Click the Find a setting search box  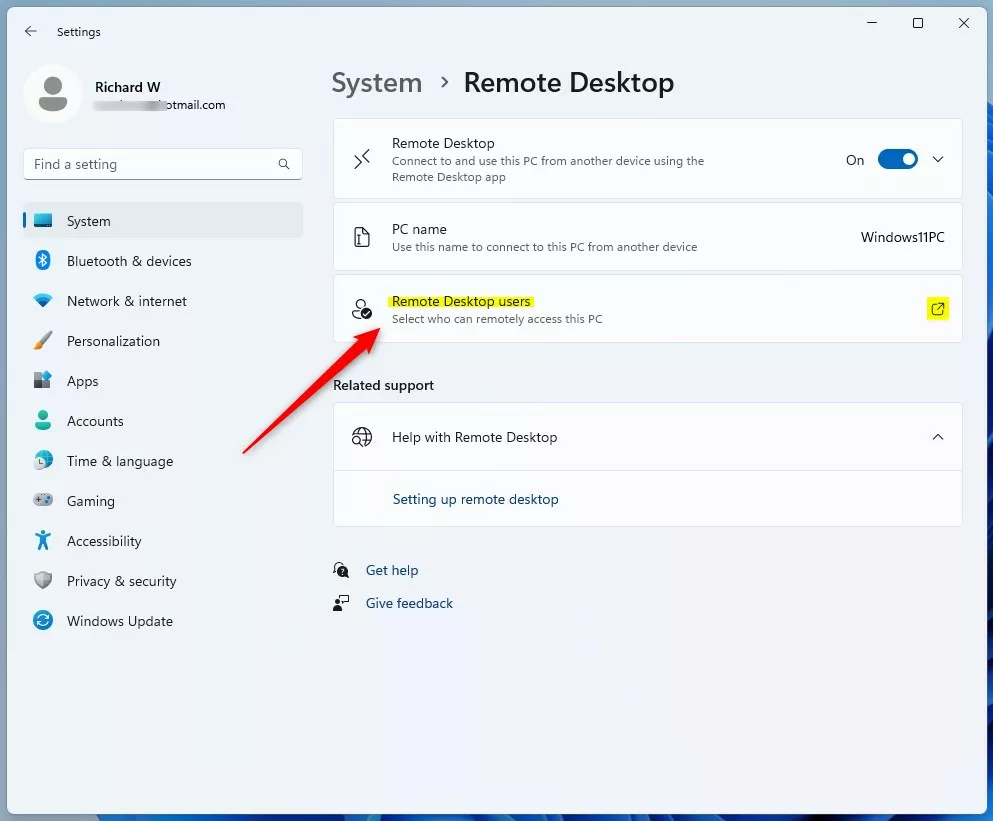pyautogui.click(x=163, y=164)
